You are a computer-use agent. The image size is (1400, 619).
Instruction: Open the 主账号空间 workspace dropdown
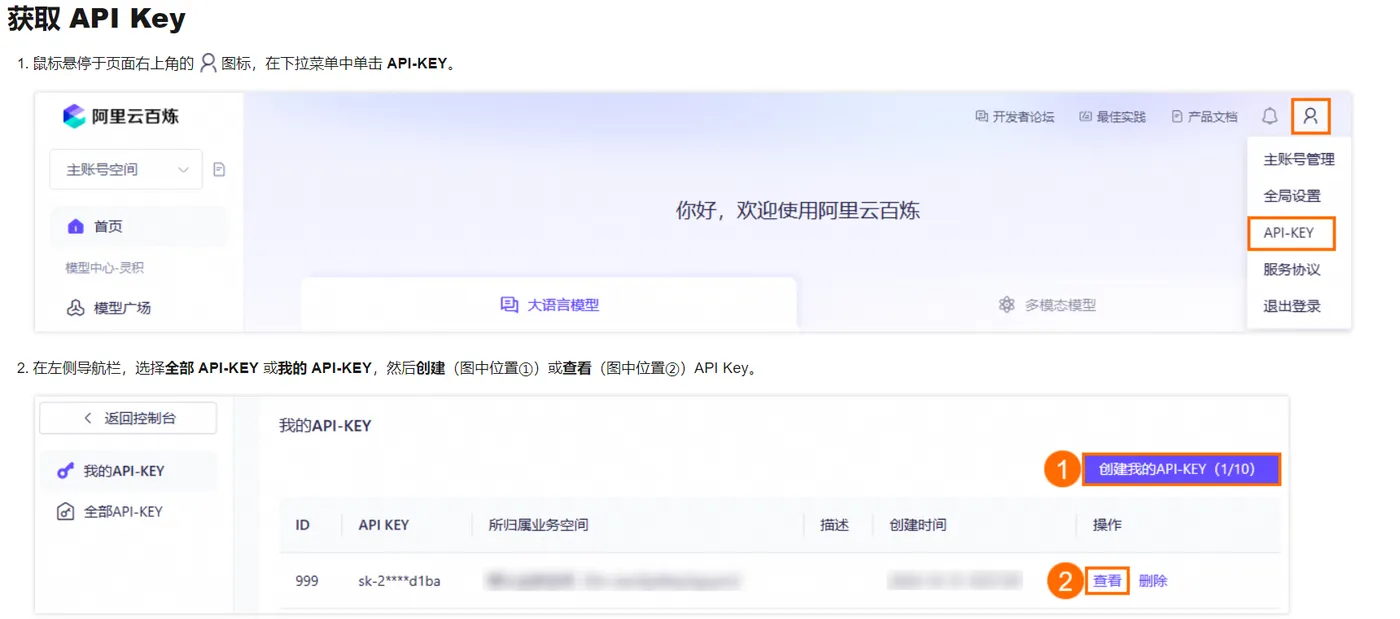pos(126,170)
